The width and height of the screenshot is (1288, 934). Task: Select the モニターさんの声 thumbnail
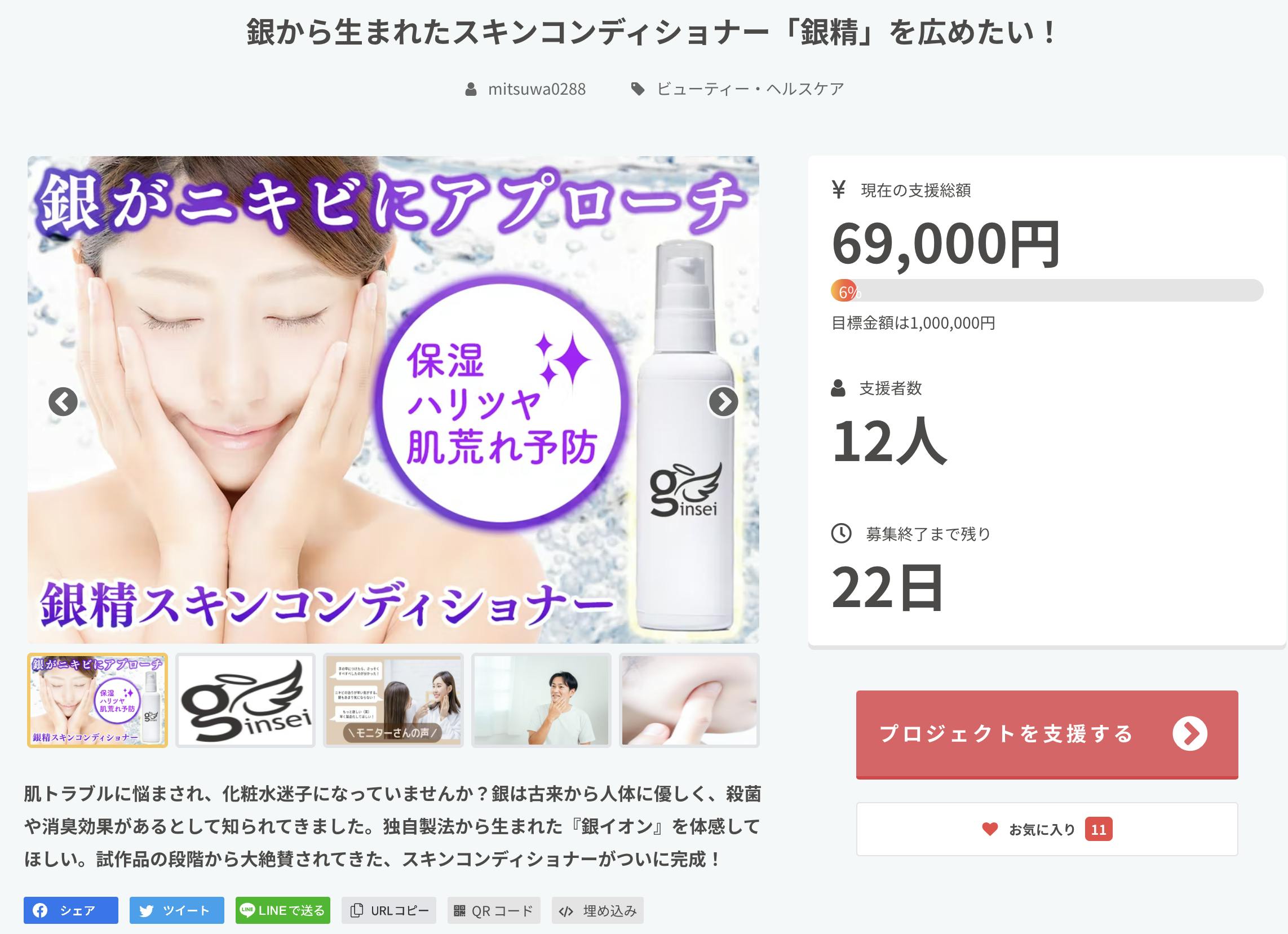pyautogui.click(x=393, y=700)
